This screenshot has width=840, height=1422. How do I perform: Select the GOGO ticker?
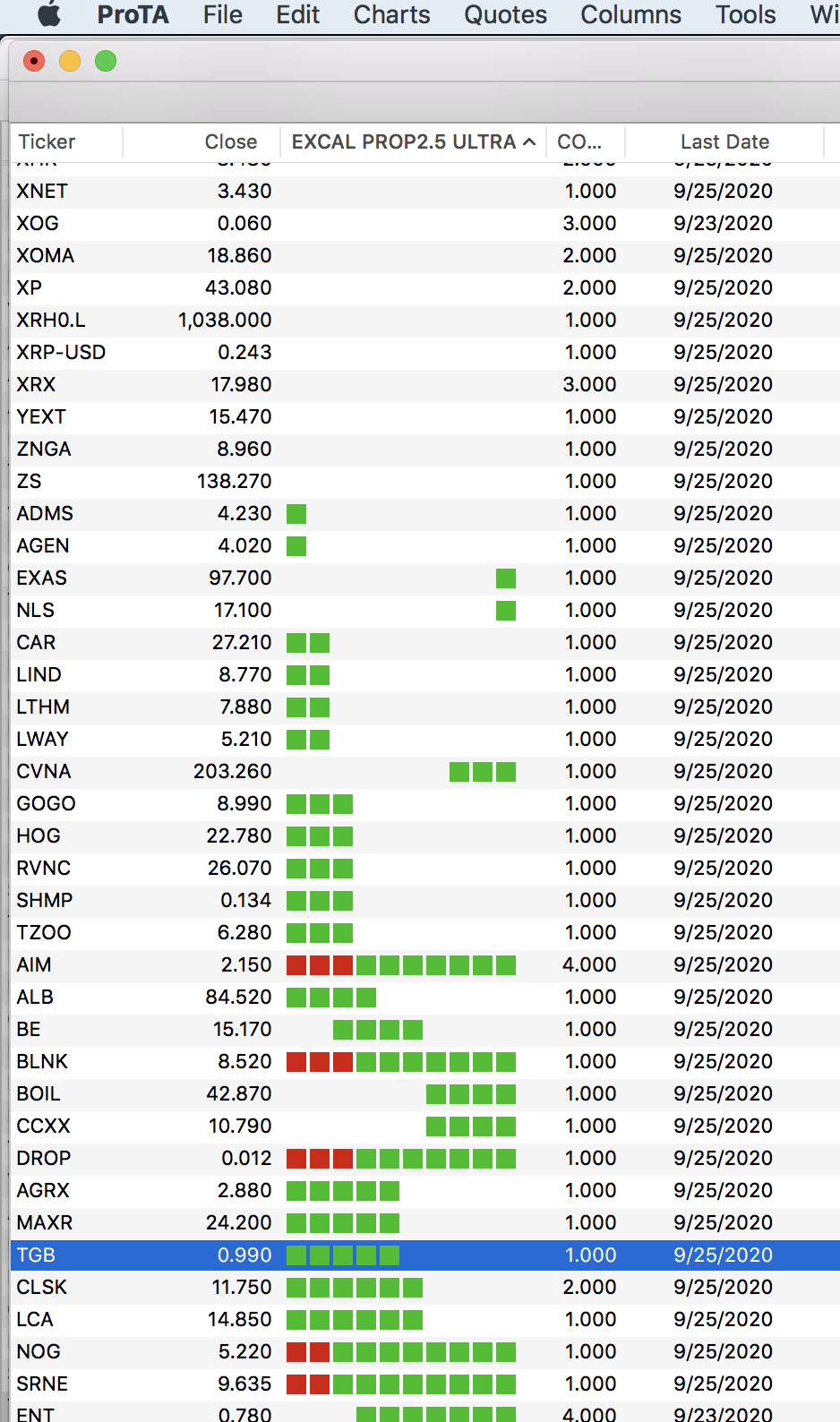point(46,803)
